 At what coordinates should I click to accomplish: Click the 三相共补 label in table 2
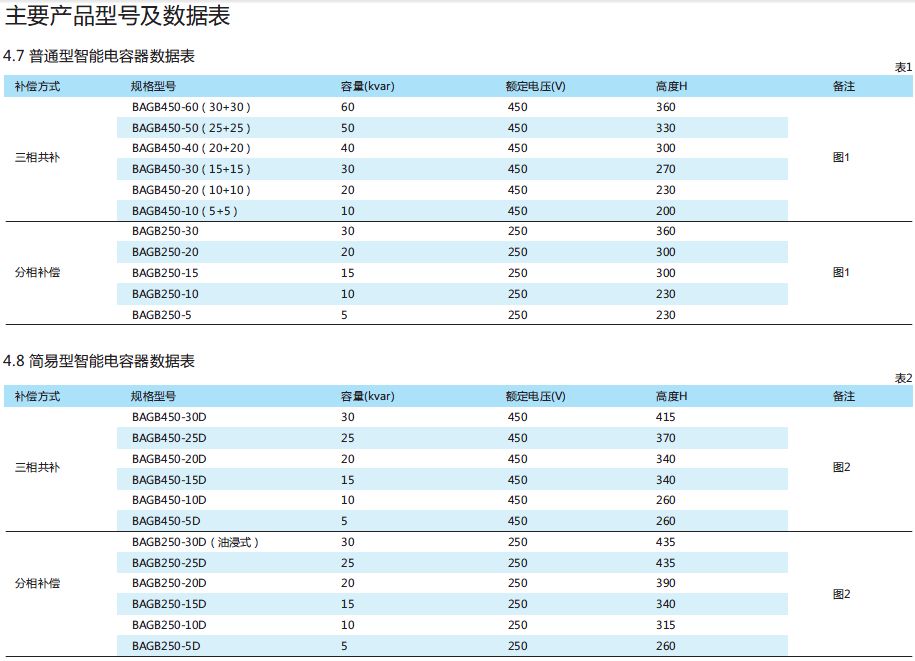coord(37,467)
